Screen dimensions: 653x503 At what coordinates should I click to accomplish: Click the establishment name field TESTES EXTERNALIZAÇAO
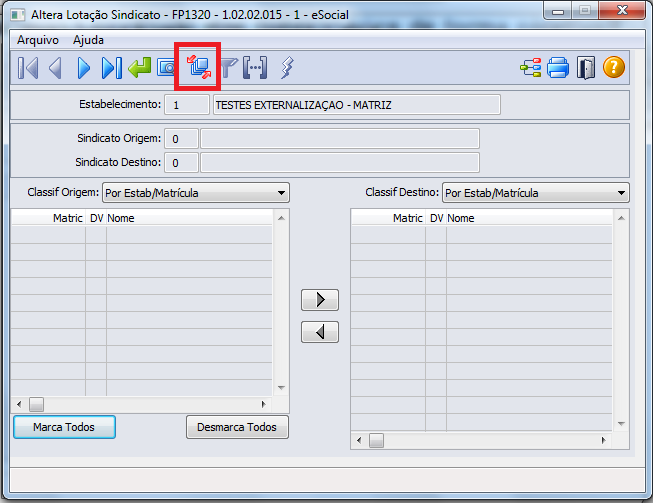pyautogui.click(x=356, y=105)
